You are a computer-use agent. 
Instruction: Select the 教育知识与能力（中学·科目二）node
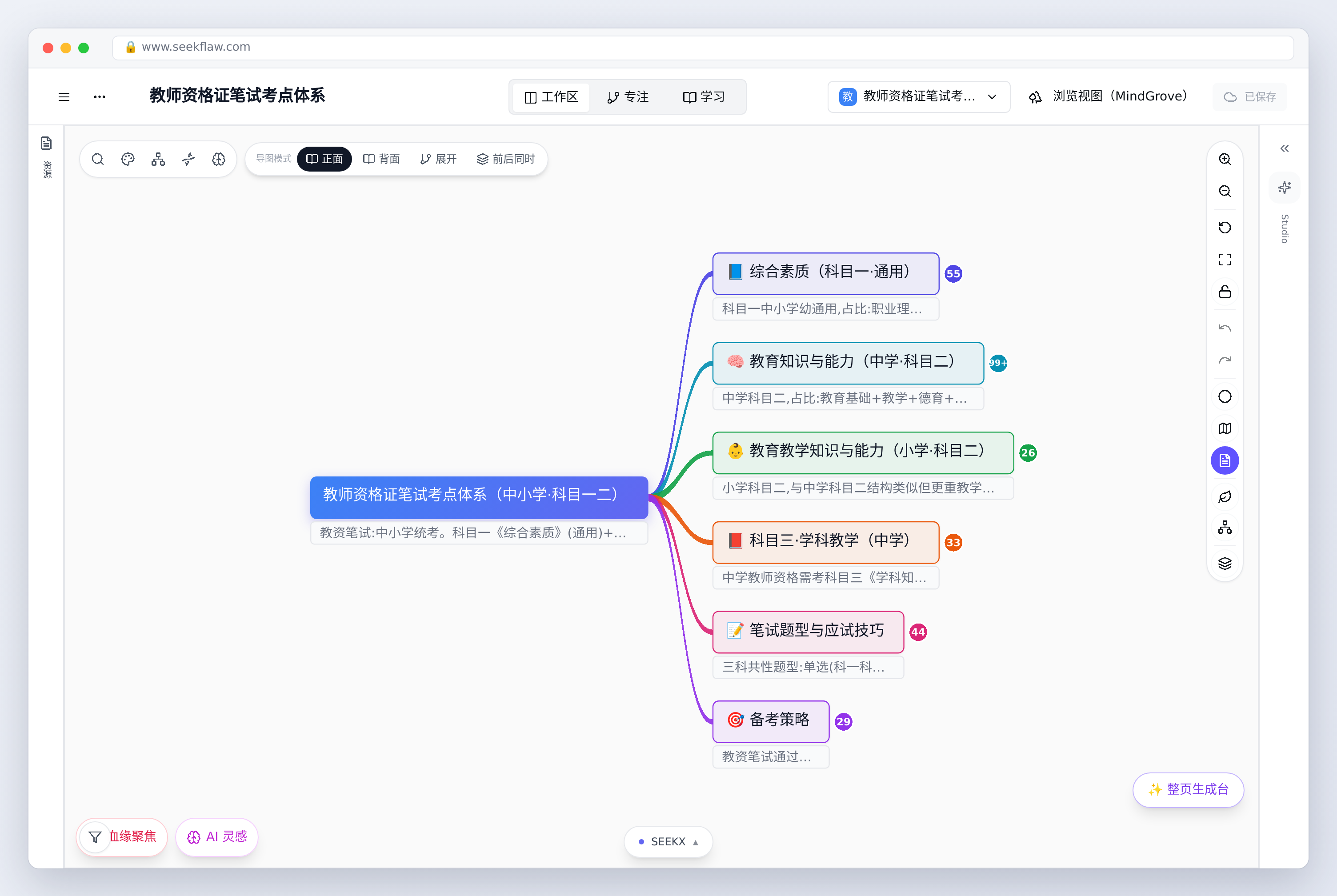(848, 364)
